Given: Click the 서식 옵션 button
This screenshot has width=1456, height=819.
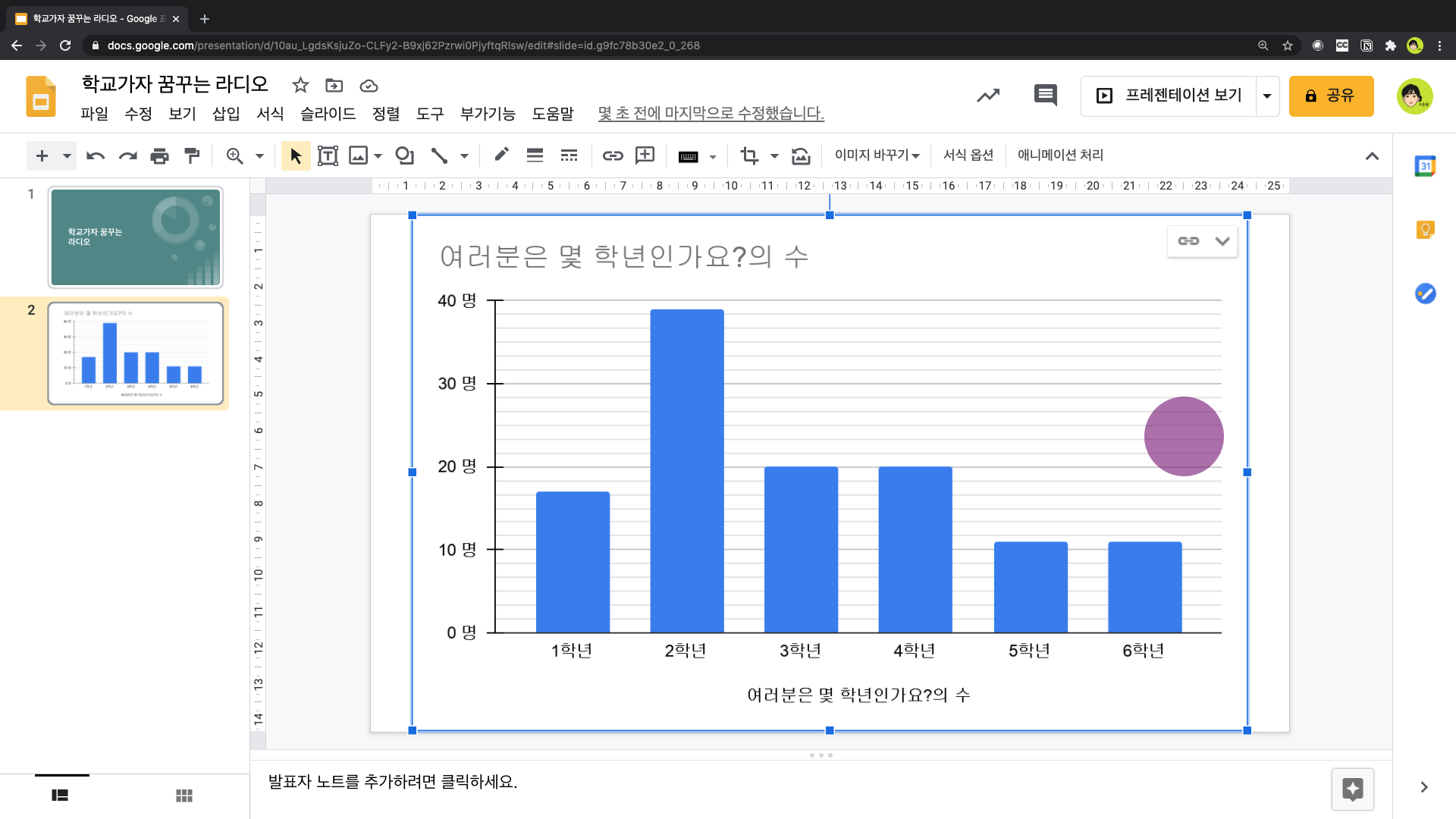Looking at the screenshot, I should click(968, 155).
